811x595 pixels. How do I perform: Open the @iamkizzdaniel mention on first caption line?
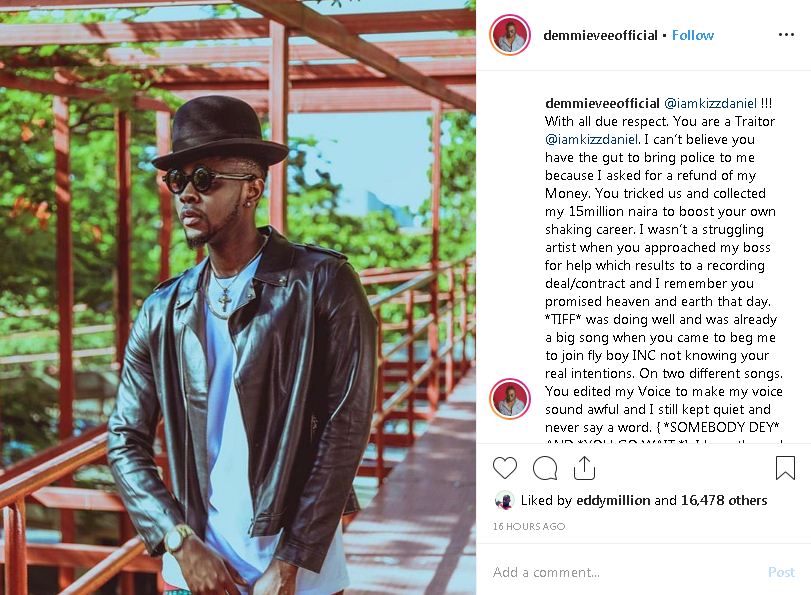(710, 103)
